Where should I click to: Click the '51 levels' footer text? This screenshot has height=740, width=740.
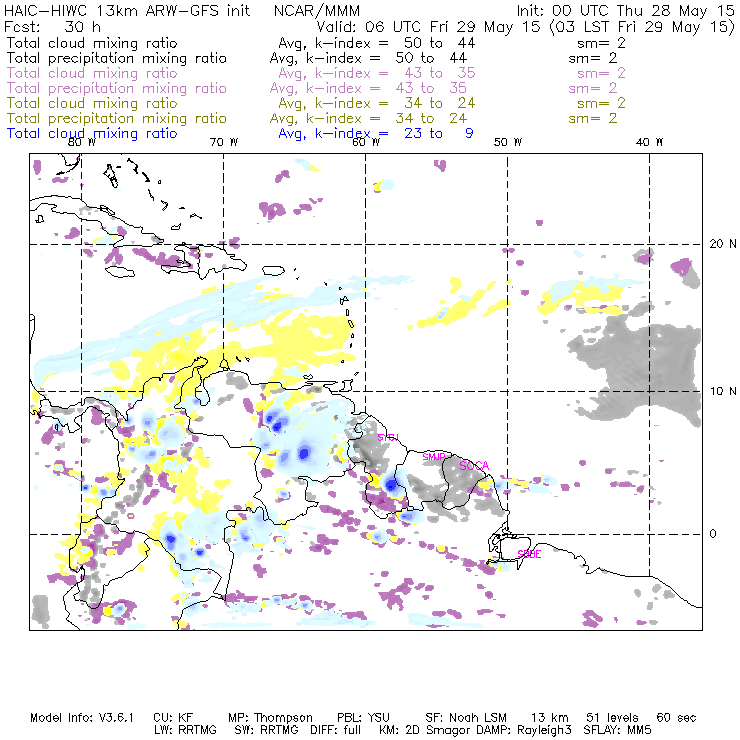612,718
